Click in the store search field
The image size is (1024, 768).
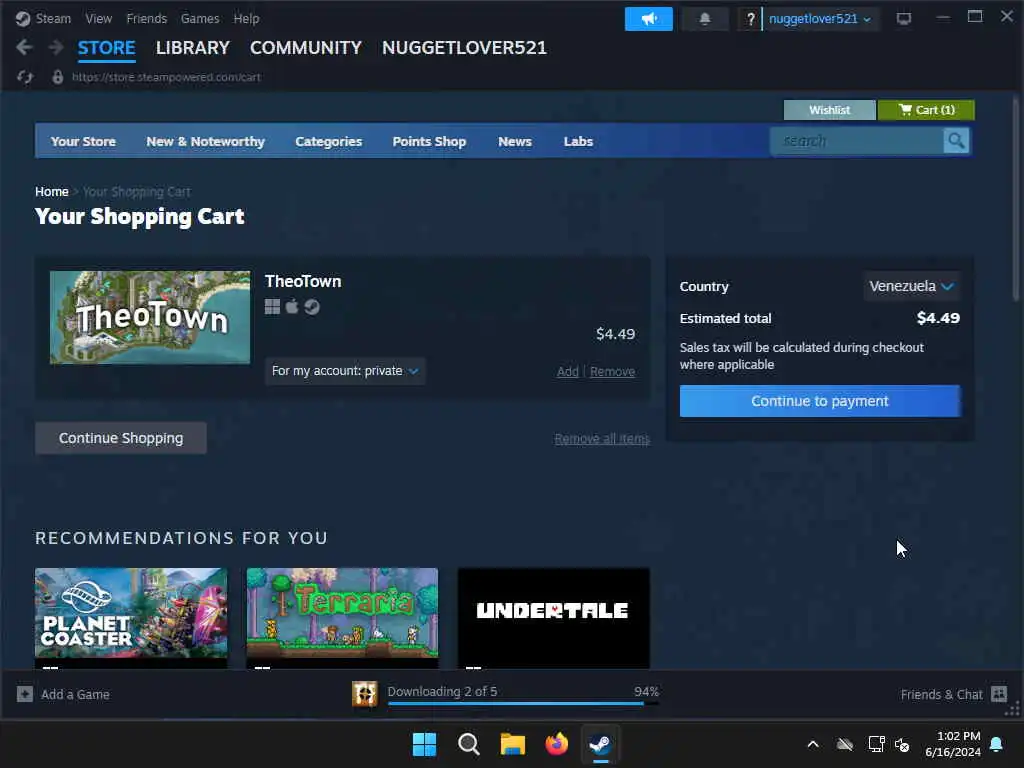click(856, 141)
